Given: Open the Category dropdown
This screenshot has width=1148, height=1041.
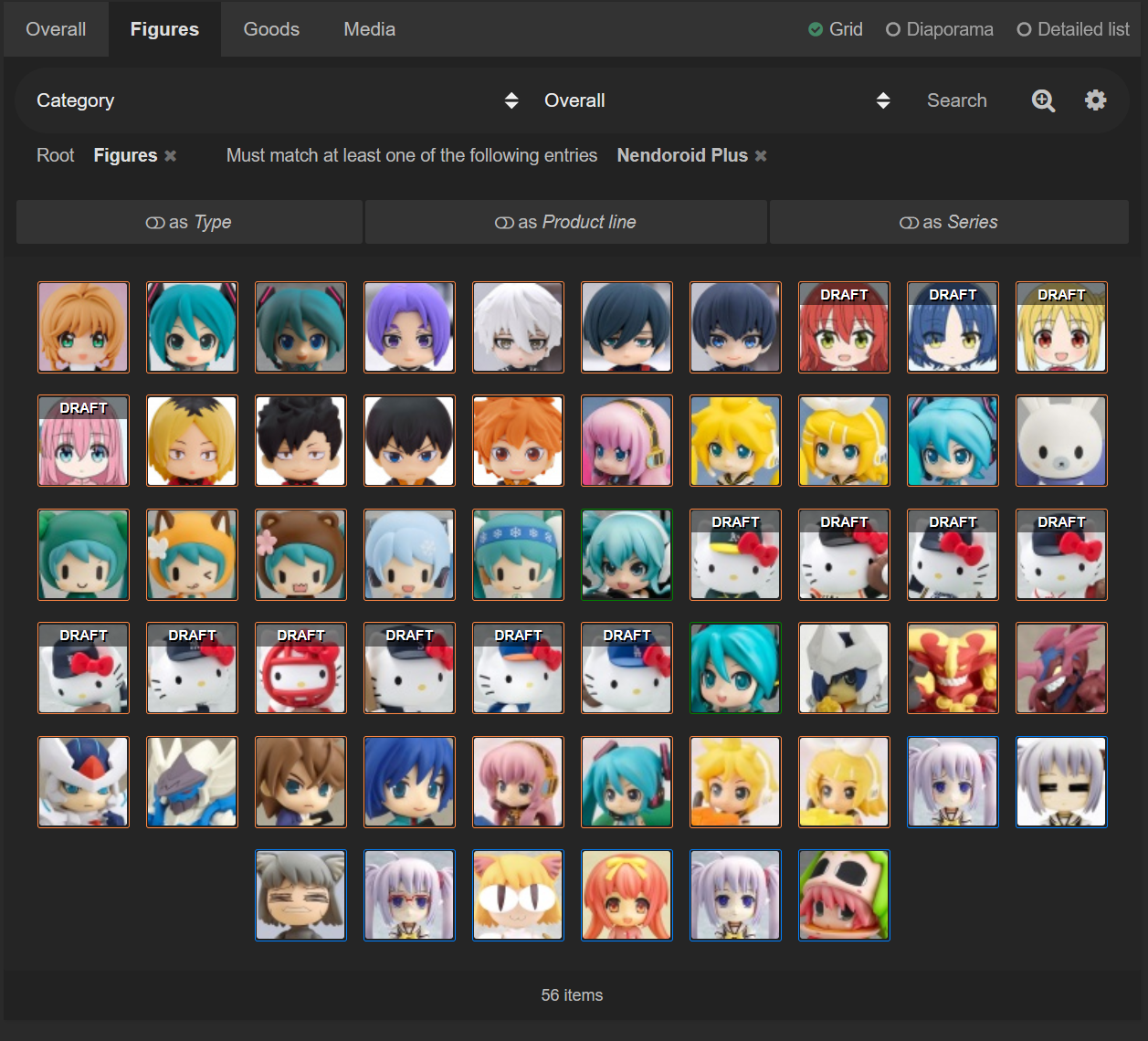Looking at the screenshot, I should [278, 100].
